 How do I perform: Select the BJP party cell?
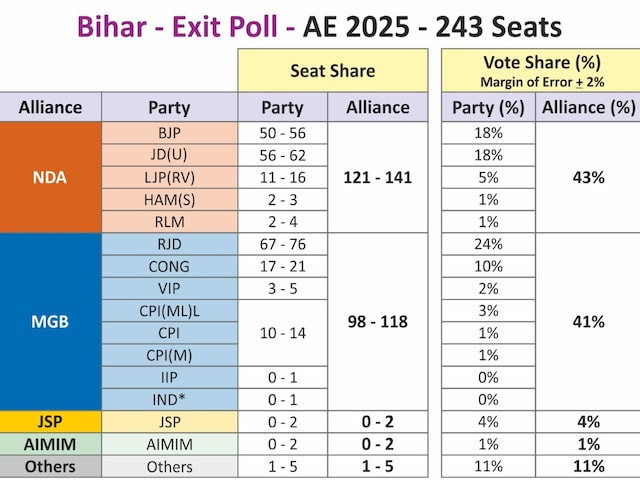169,133
